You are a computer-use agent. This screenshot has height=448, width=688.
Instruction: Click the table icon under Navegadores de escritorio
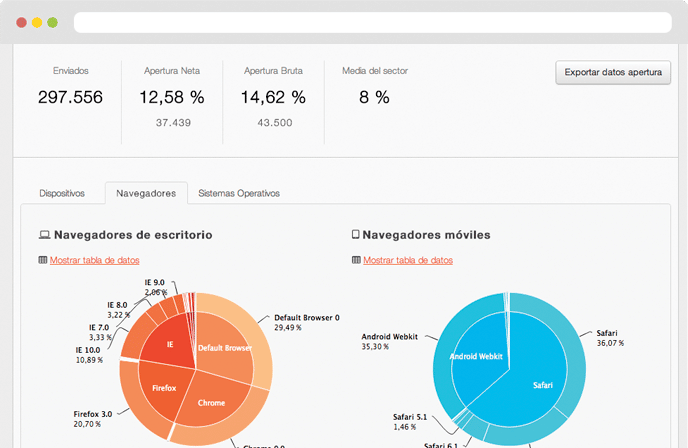[43, 260]
